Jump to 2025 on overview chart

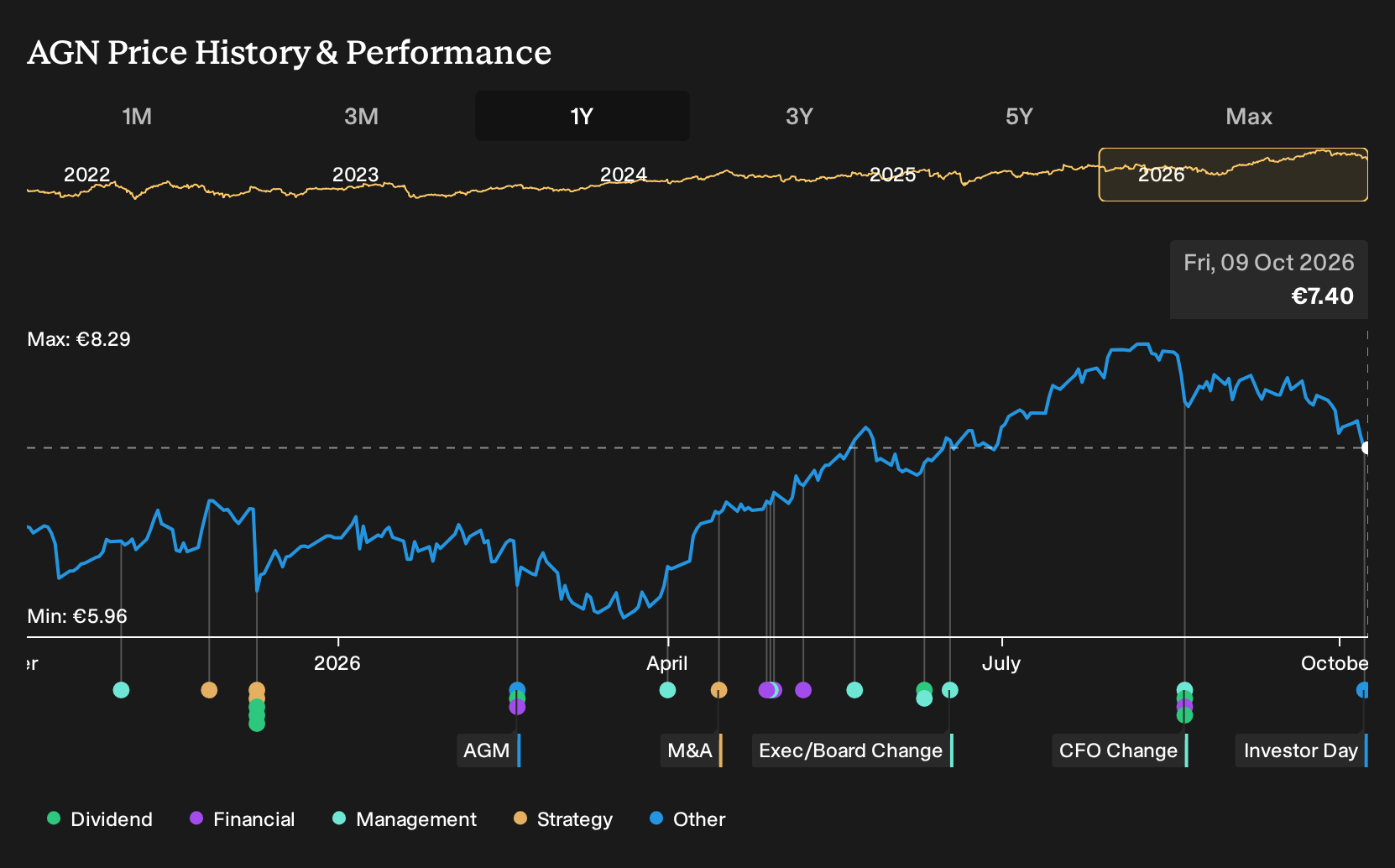coord(892,175)
